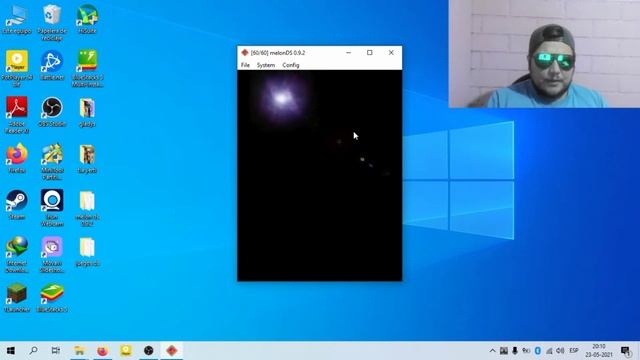Select the Este equipo desktop icon
640x360 pixels.
[17, 19]
